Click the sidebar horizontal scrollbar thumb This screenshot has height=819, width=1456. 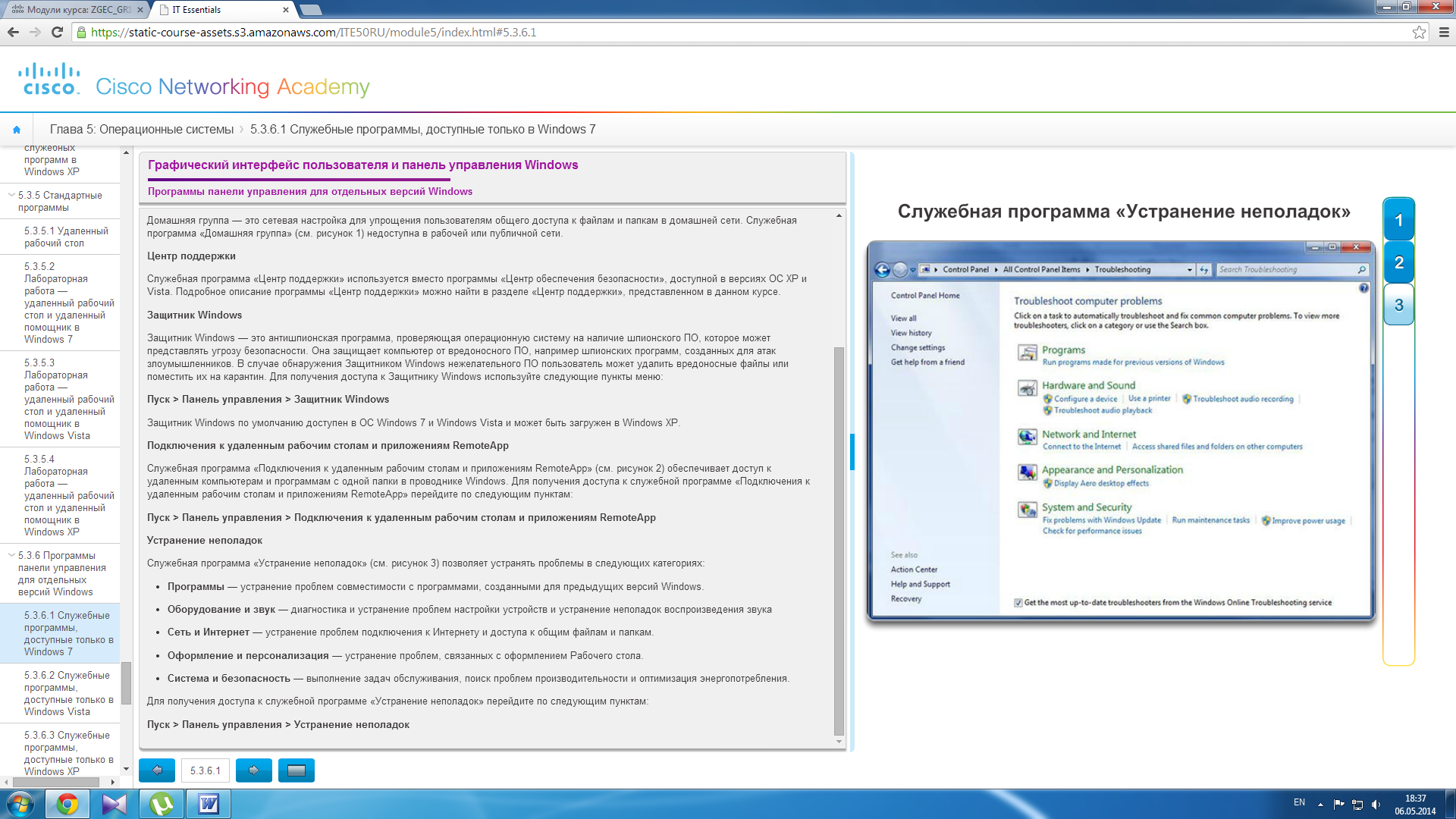(x=55, y=782)
